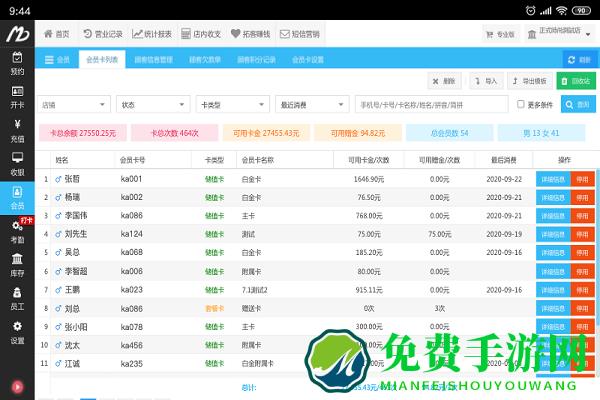600x400 pixels.
Task: Switch to the 顾客欠款单 tab
Action: click(205, 60)
